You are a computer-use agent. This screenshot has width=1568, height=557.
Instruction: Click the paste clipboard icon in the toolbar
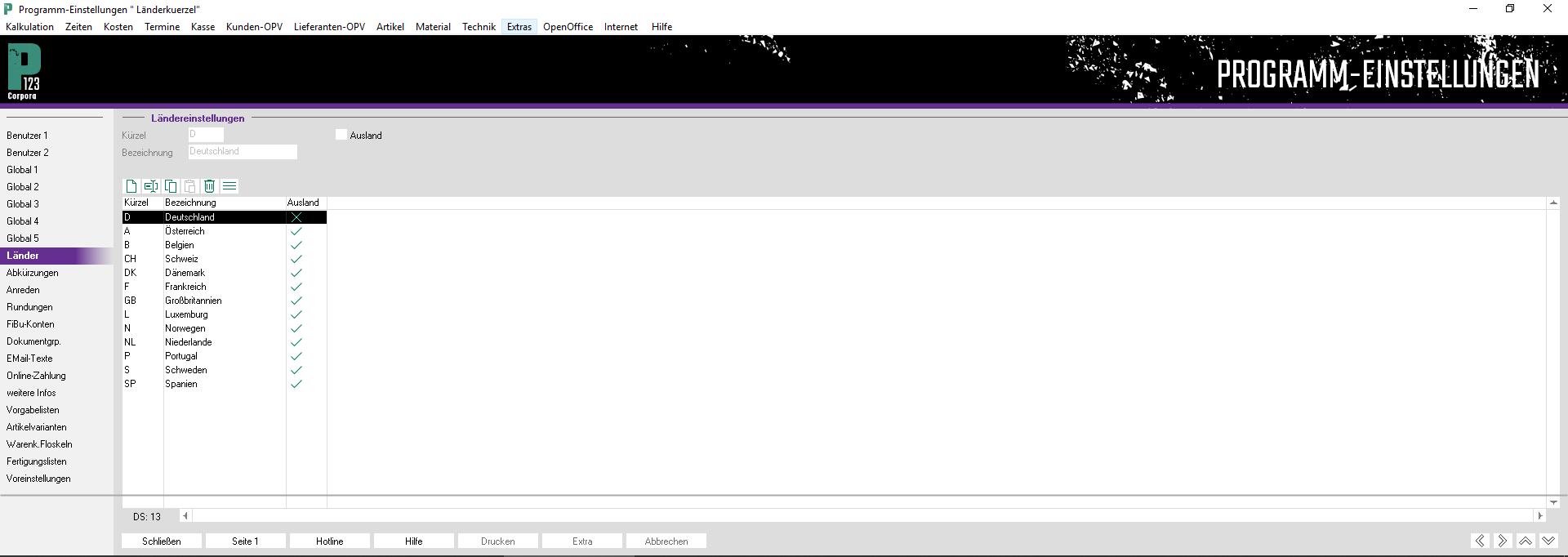[190, 186]
